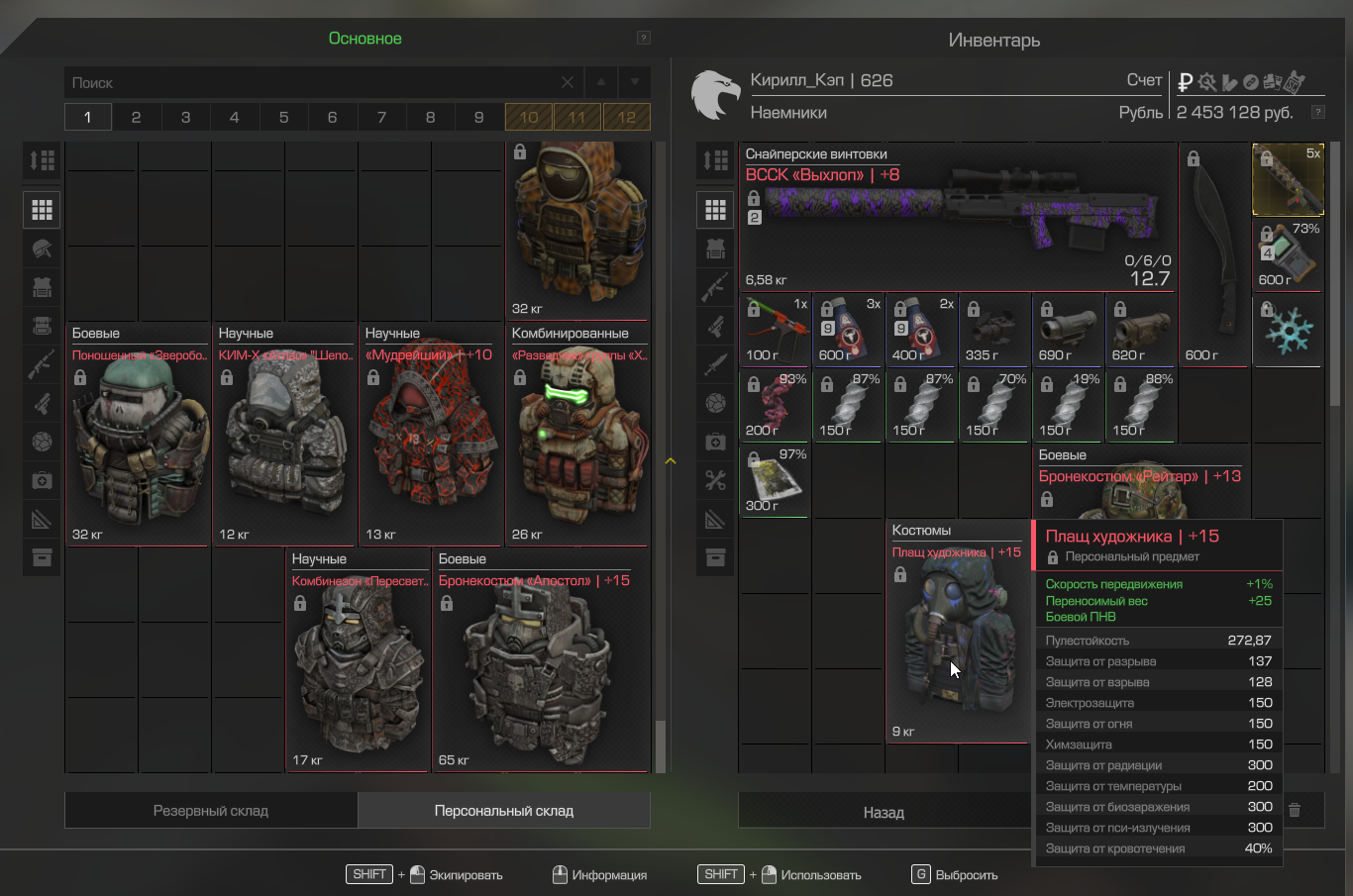1353x896 pixels.
Task: Filter inventory by knives
Action: [715, 364]
